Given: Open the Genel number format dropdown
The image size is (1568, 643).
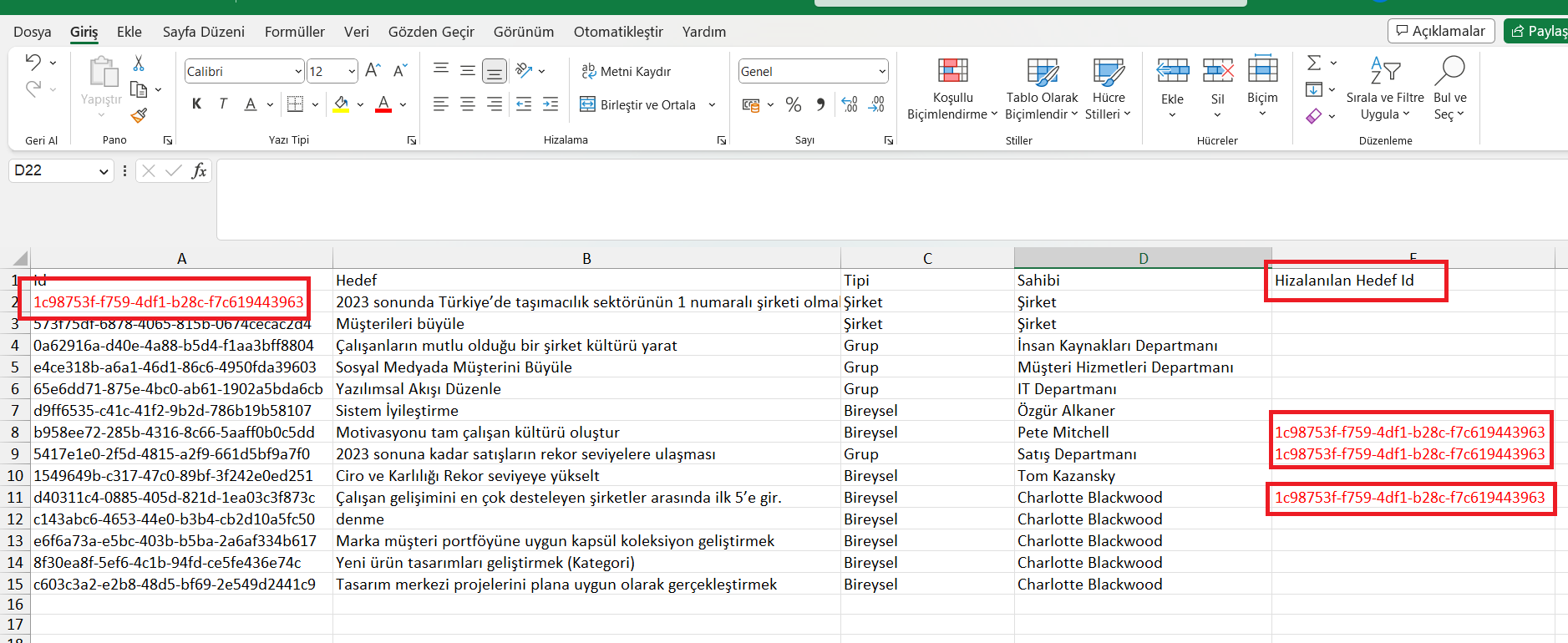Looking at the screenshot, I should click(x=882, y=72).
